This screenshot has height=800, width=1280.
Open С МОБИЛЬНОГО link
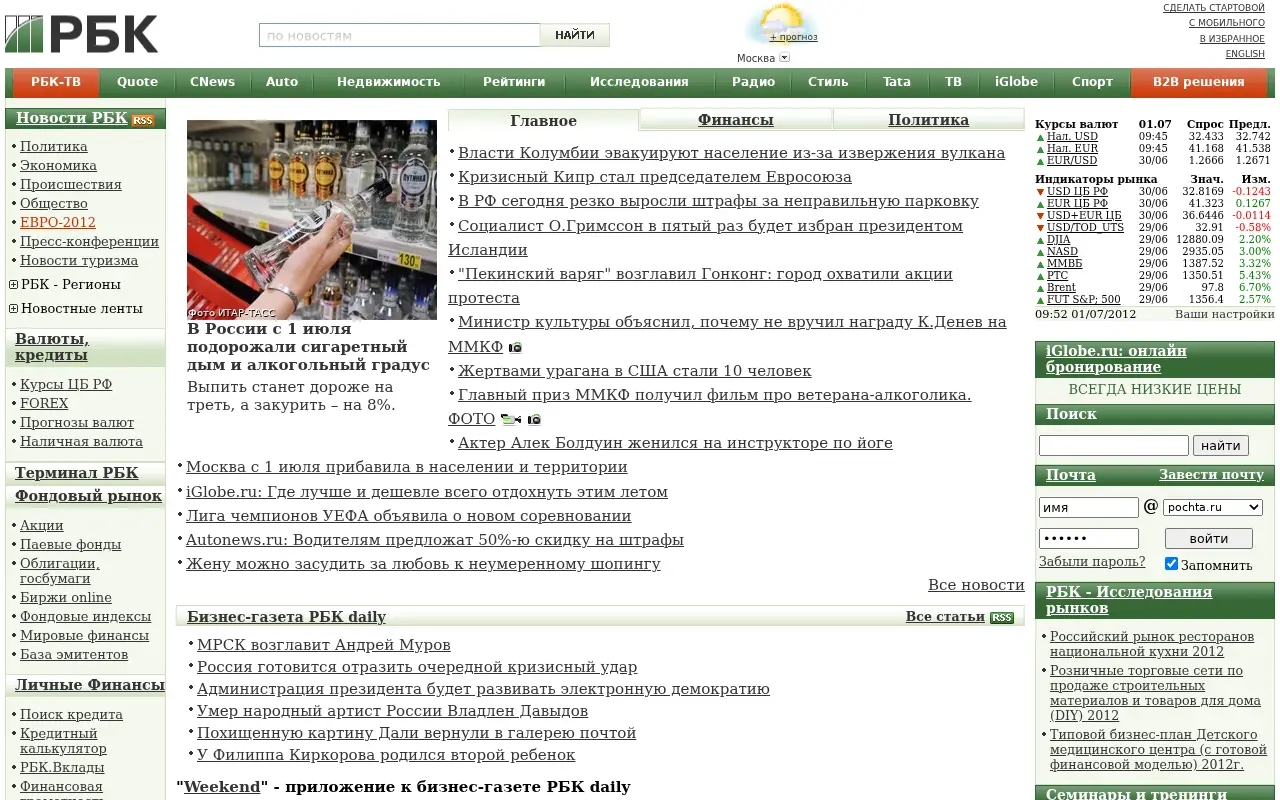point(1227,23)
